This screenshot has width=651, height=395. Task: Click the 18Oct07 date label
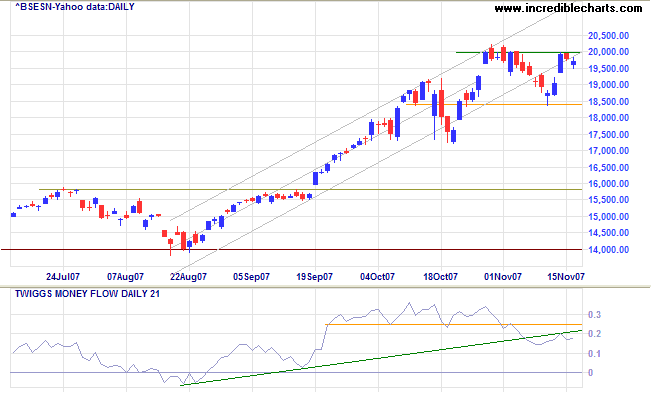click(x=441, y=277)
